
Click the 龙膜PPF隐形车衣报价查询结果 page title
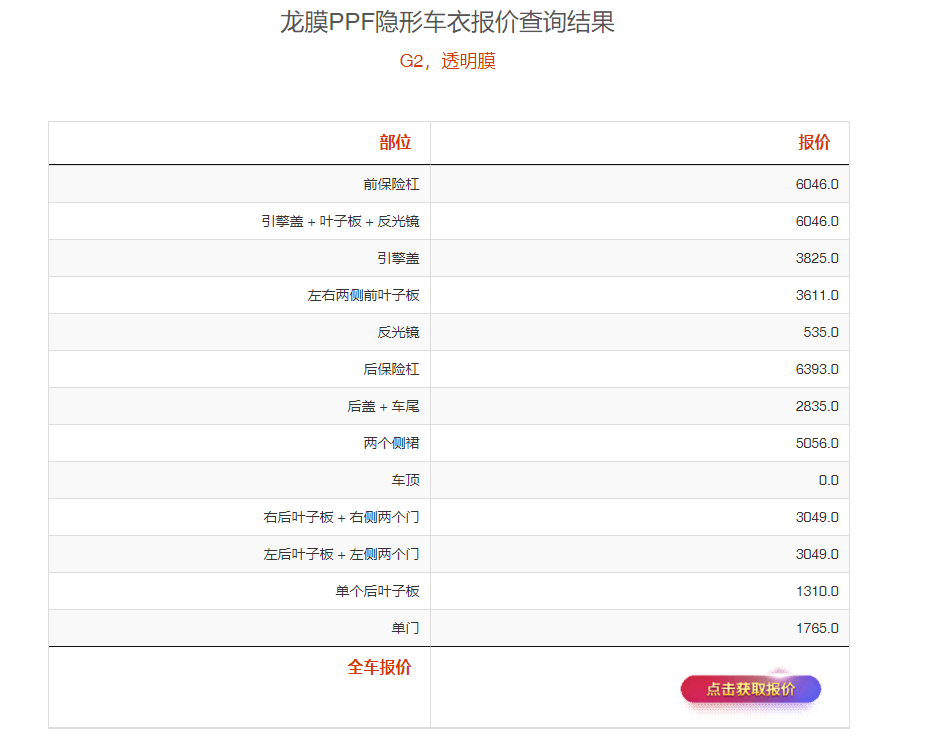pyautogui.click(x=447, y=22)
